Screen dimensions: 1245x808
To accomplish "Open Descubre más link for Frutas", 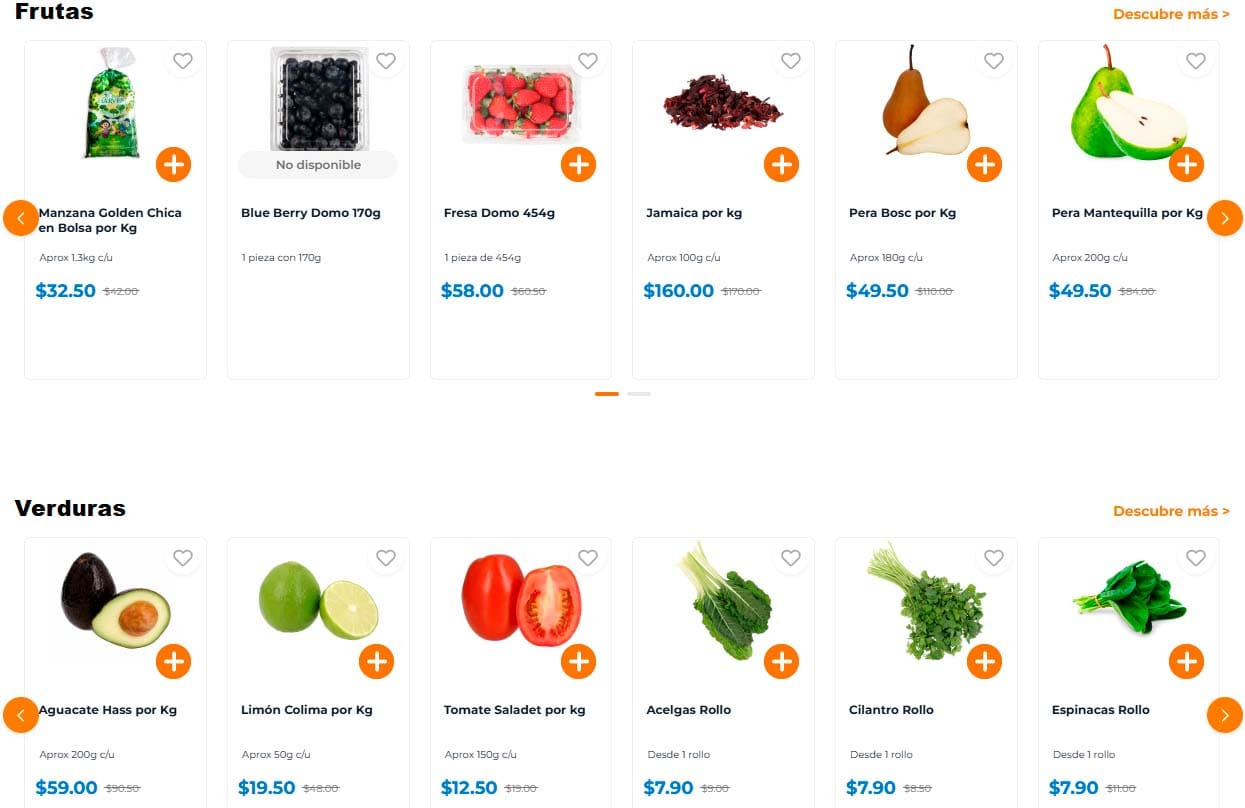I will coord(1171,14).
